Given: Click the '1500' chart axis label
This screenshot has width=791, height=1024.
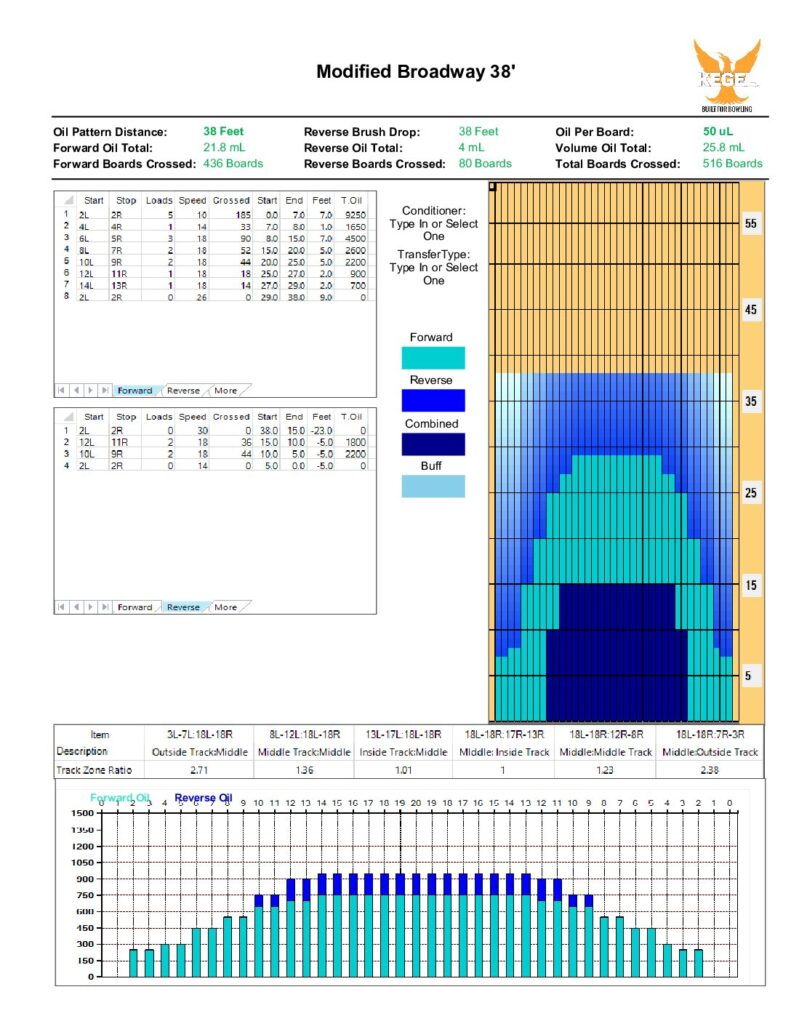Looking at the screenshot, I should 82,813.
